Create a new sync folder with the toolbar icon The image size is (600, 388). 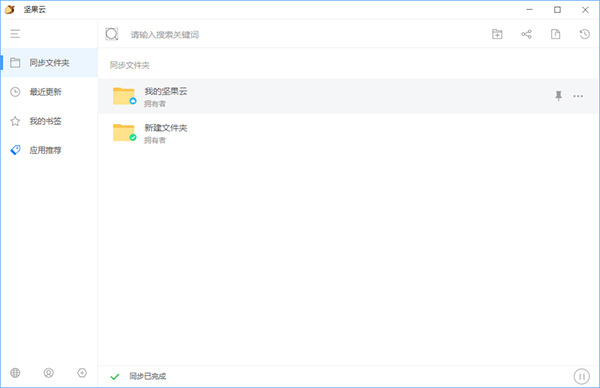pyautogui.click(x=497, y=34)
